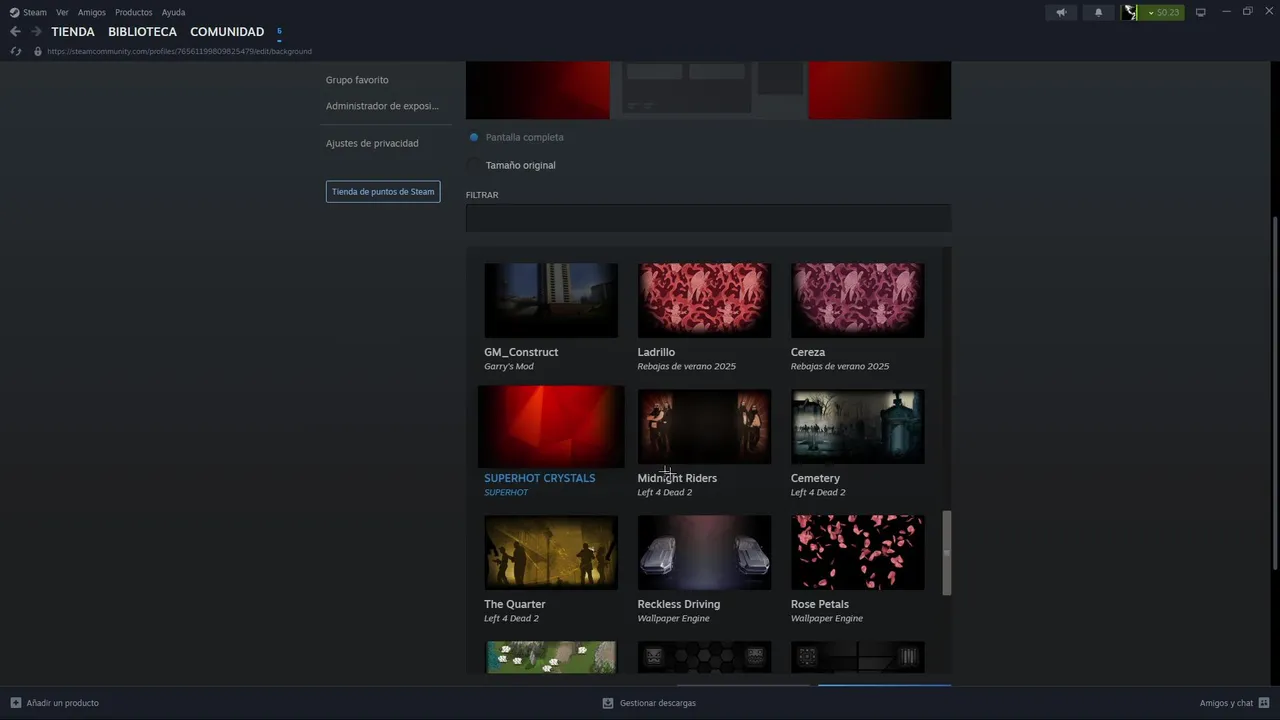Viewport: 1280px width, 720px height.
Task: Click the background preview image at the top
Action: tap(708, 90)
